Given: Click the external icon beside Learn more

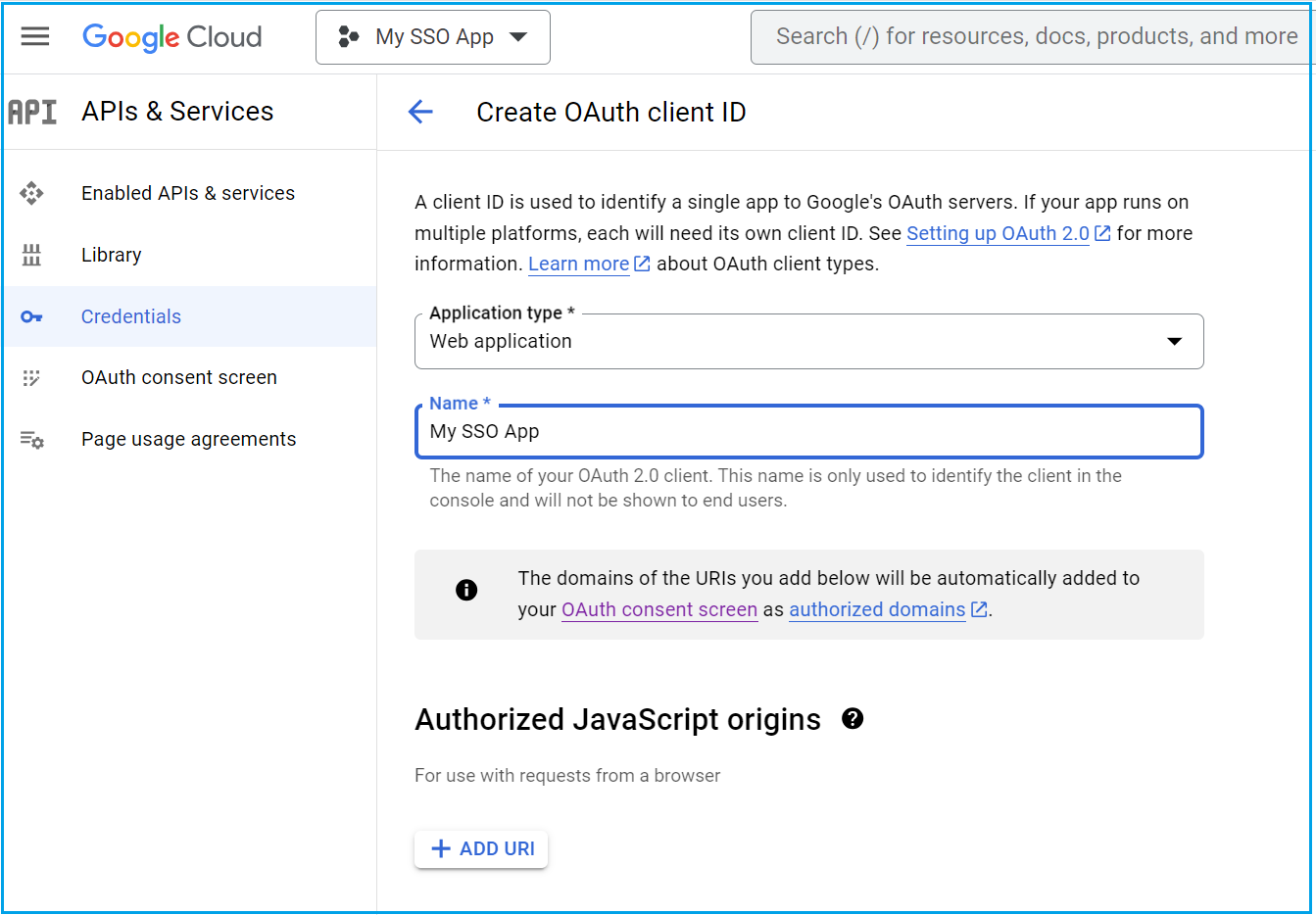Looking at the screenshot, I should pos(642,264).
